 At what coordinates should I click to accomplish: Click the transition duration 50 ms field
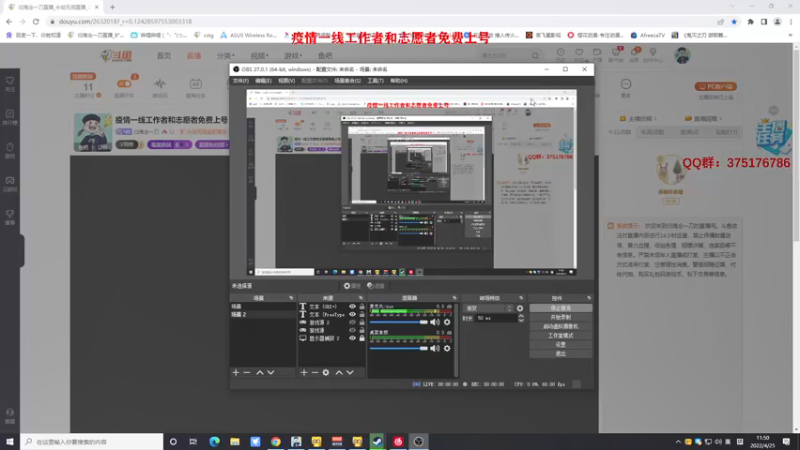495,318
